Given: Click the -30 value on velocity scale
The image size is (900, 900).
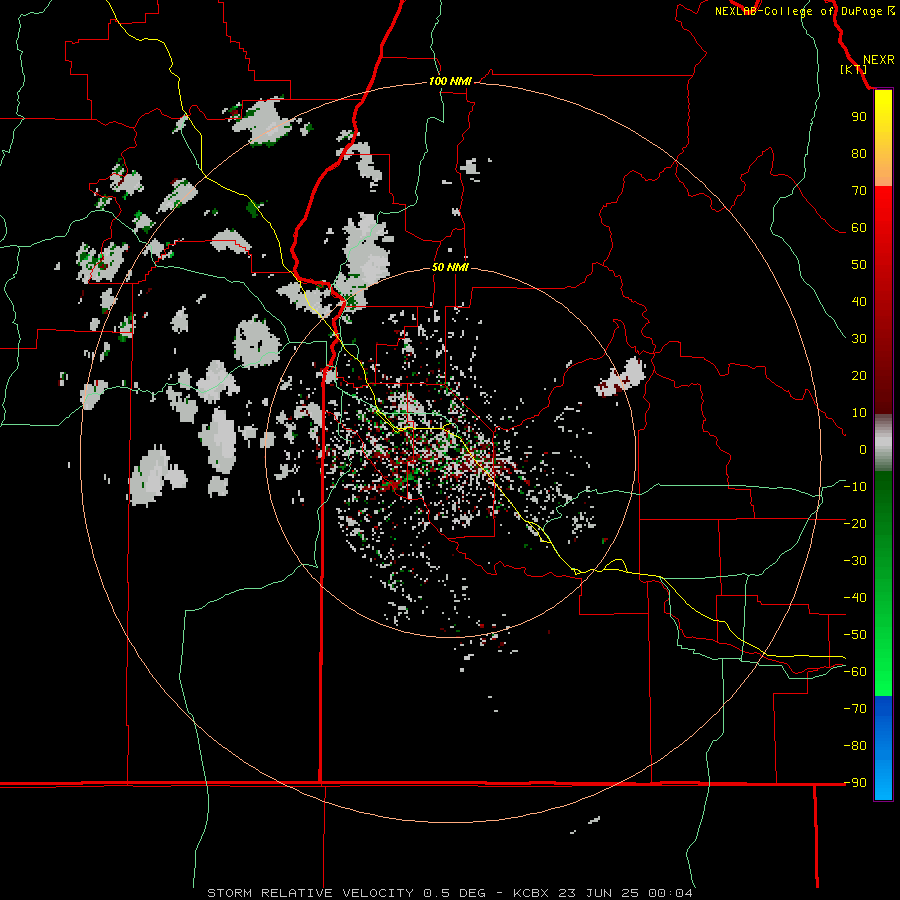Looking at the screenshot, I should [855, 561].
